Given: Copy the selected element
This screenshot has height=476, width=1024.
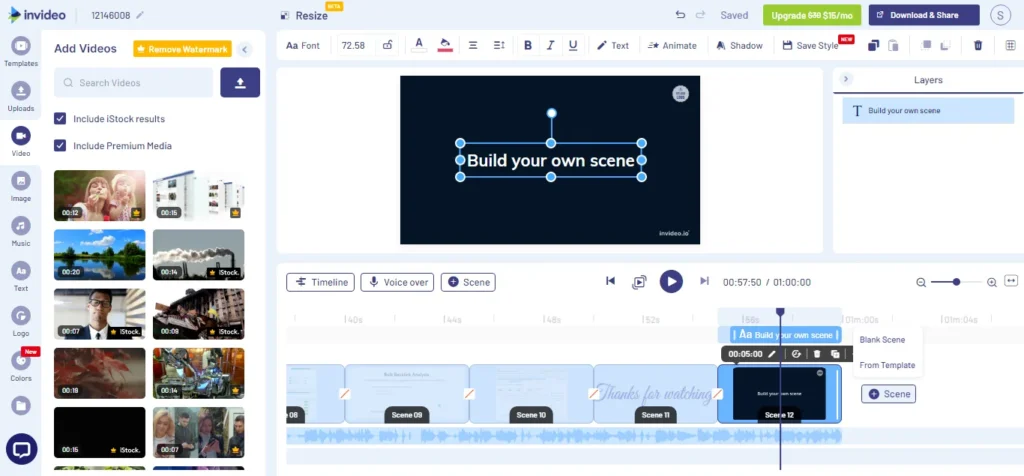Looking at the screenshot, I should [x=873, y=45].
